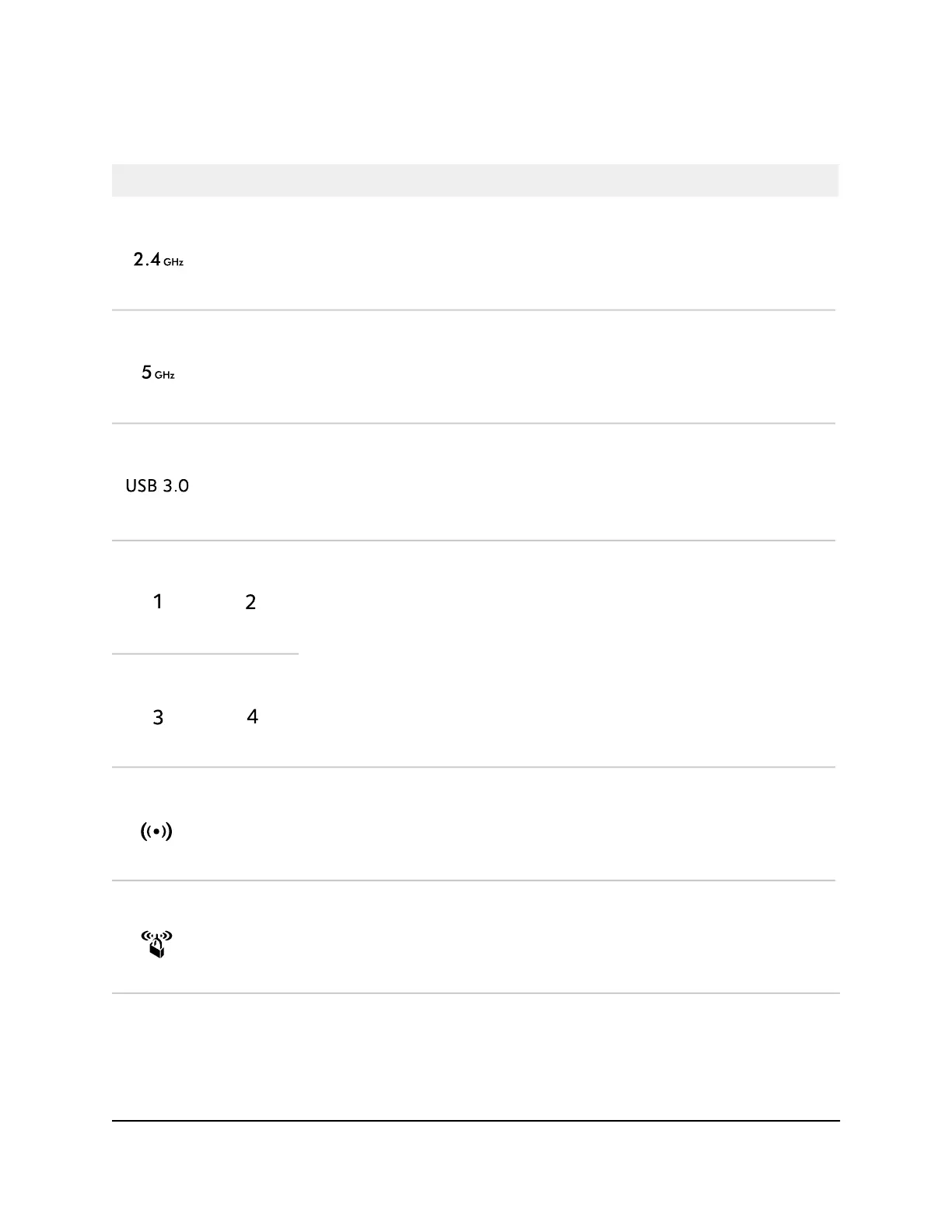Click the 2.4 GHz band LED icon
952x1232 pixels.
tap(159, 260)
